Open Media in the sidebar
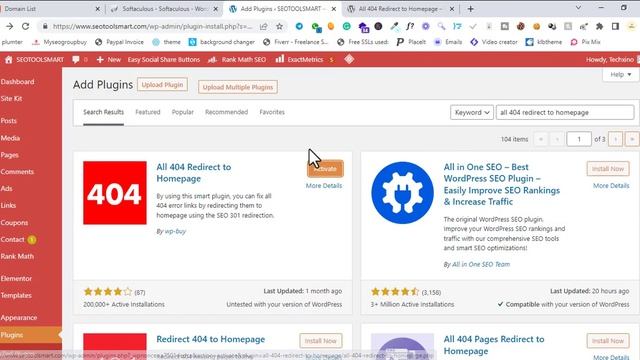640x360 pixels. 10,138
